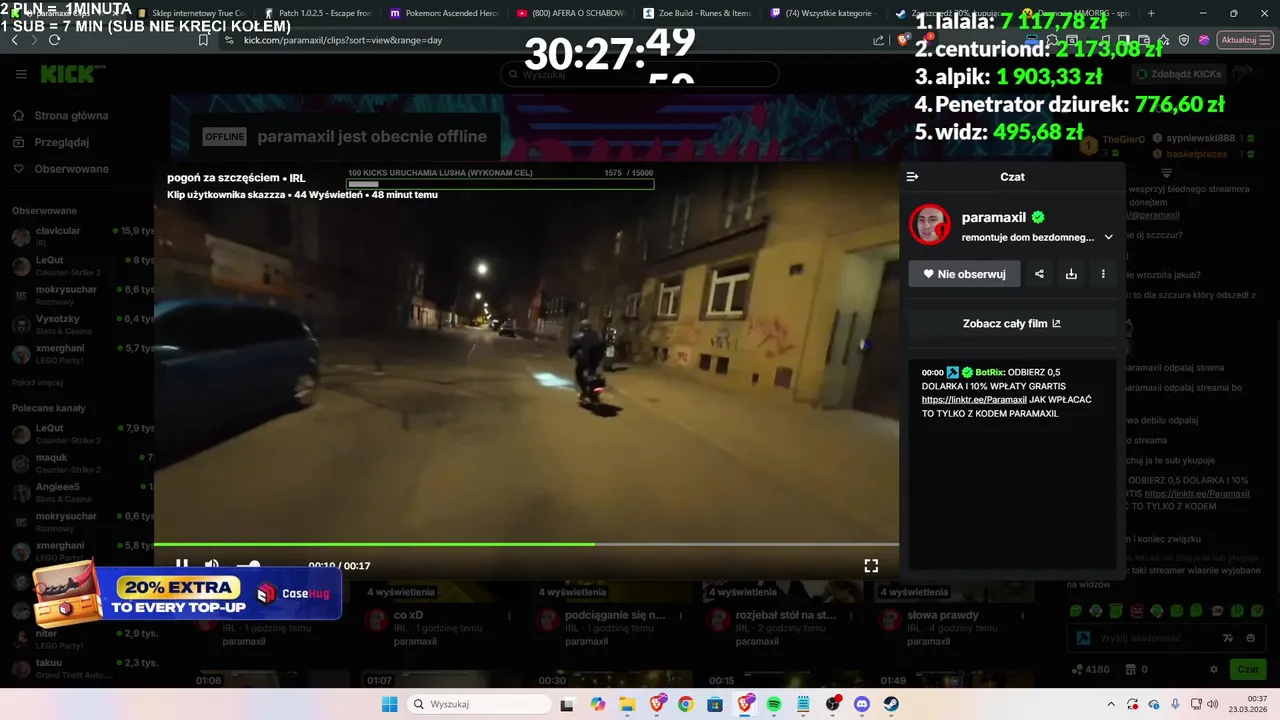
Task: Enter fullscreen mode for the clip
Action: tap(871, 565)
